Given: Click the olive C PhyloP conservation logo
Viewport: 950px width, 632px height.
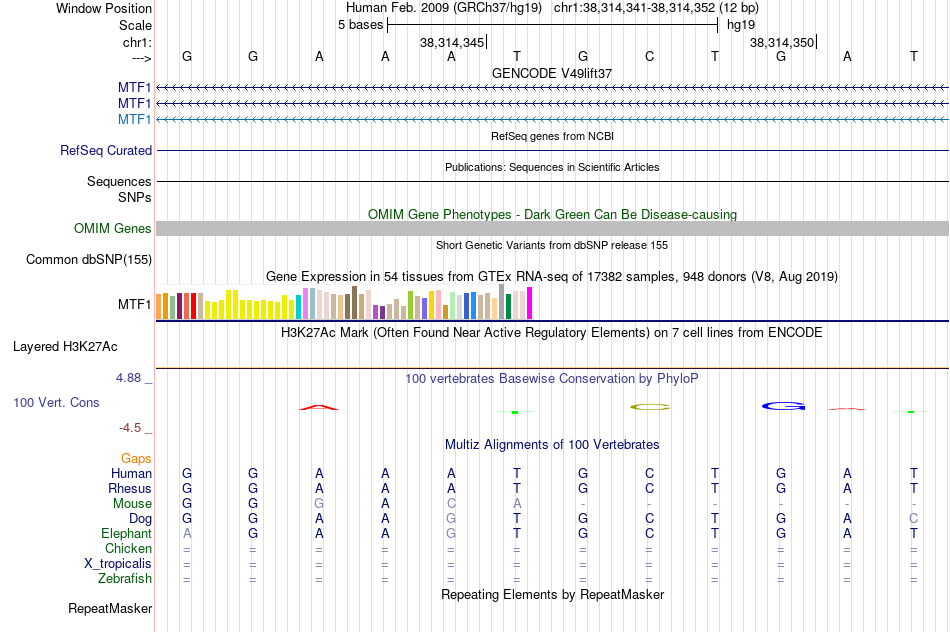Looking at the screenshot, I should (649, 407).
